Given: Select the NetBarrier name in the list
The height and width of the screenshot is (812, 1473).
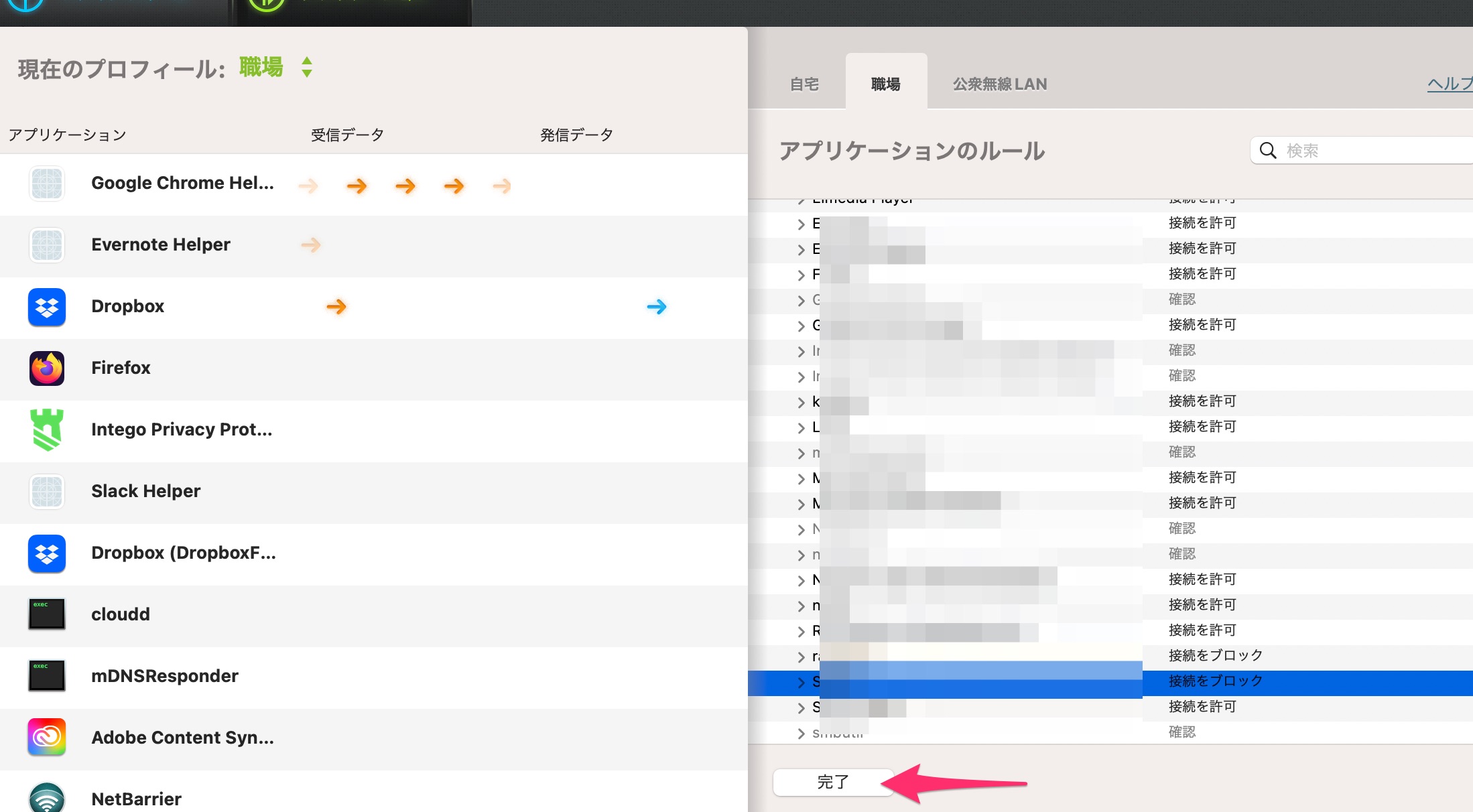Looking at the screenshot, I should coord(136,799).
